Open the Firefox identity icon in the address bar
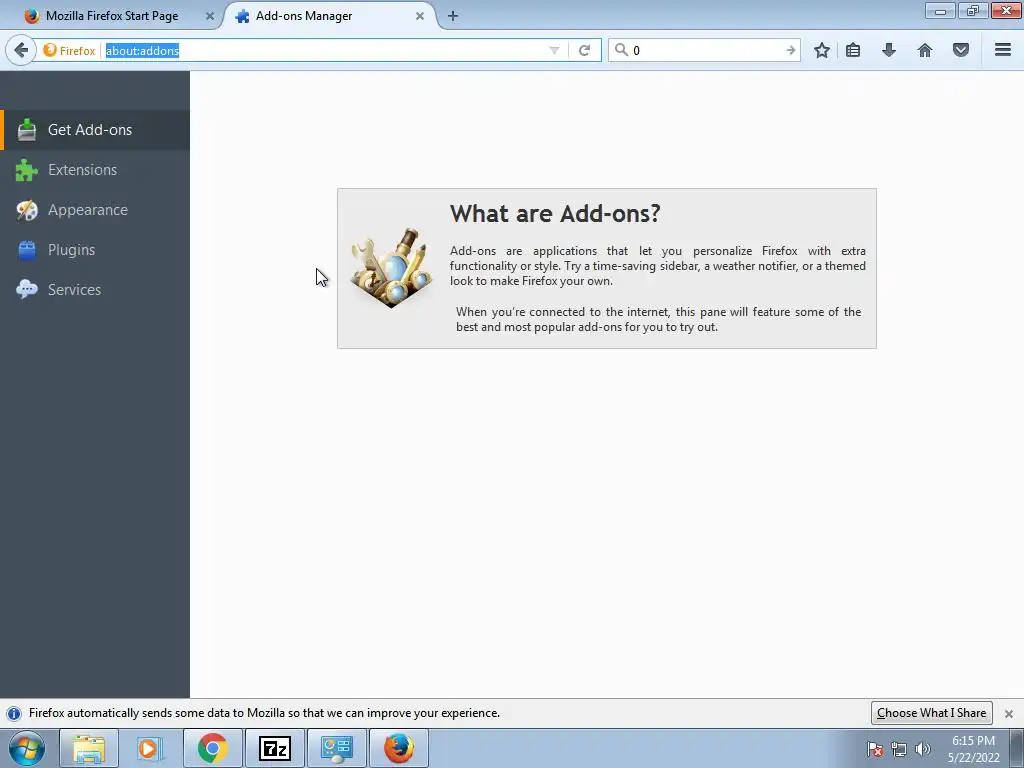Image resolution: width=1024 pixels, height=768 pixels. 69,50
